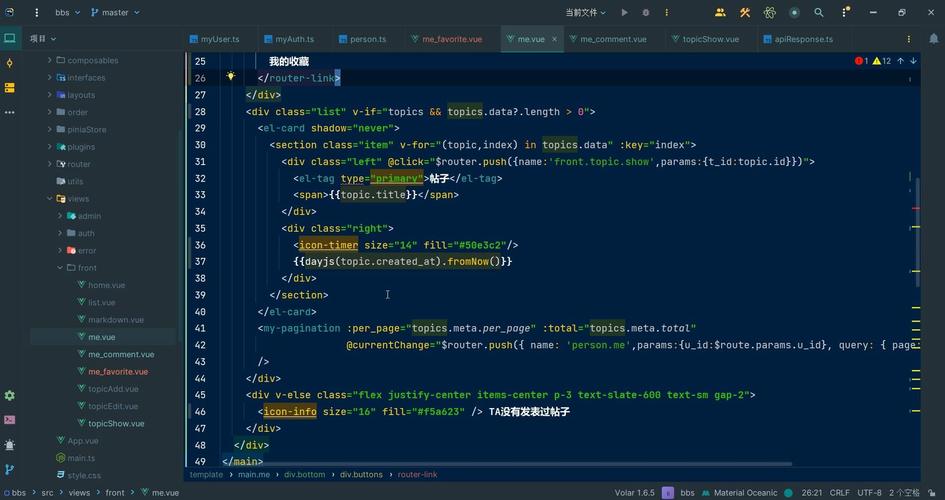The width and height of the screenshot is (945, 500).
Task: Click the Debug bug icon in the toolbar
Action: (646, 13)
